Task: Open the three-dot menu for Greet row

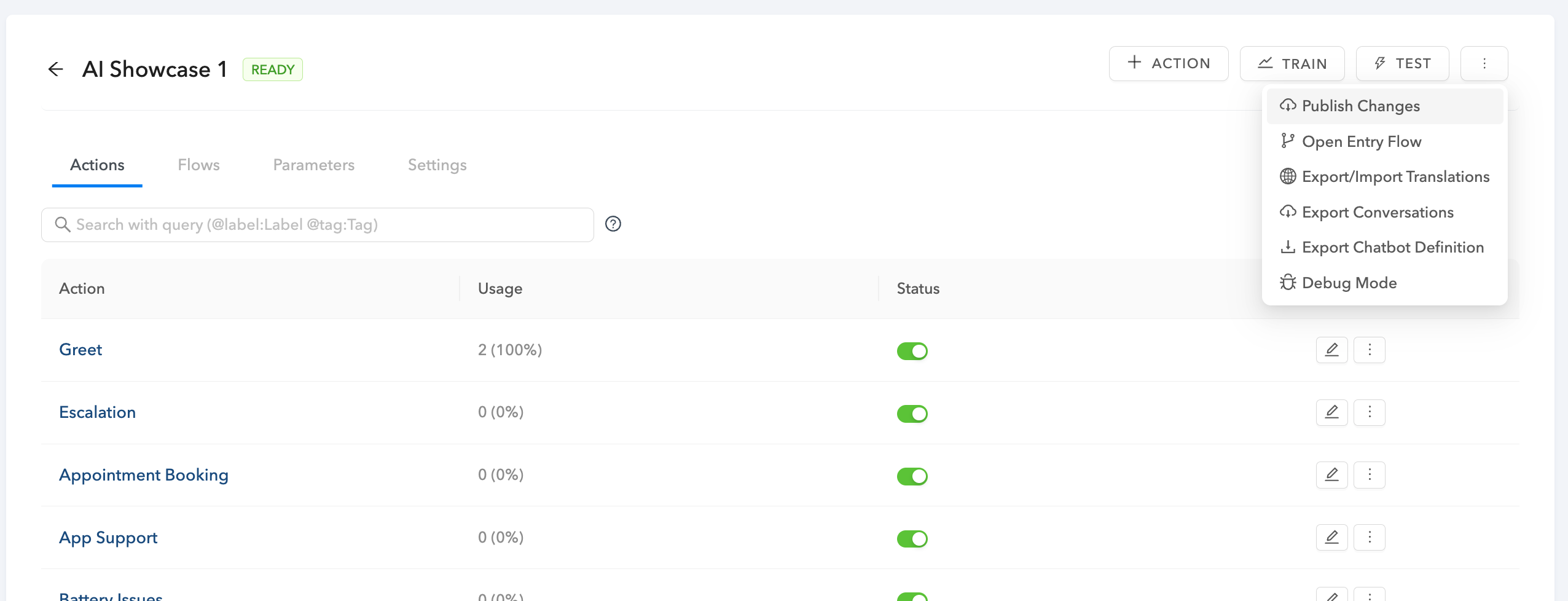Action: [1369, 350]
